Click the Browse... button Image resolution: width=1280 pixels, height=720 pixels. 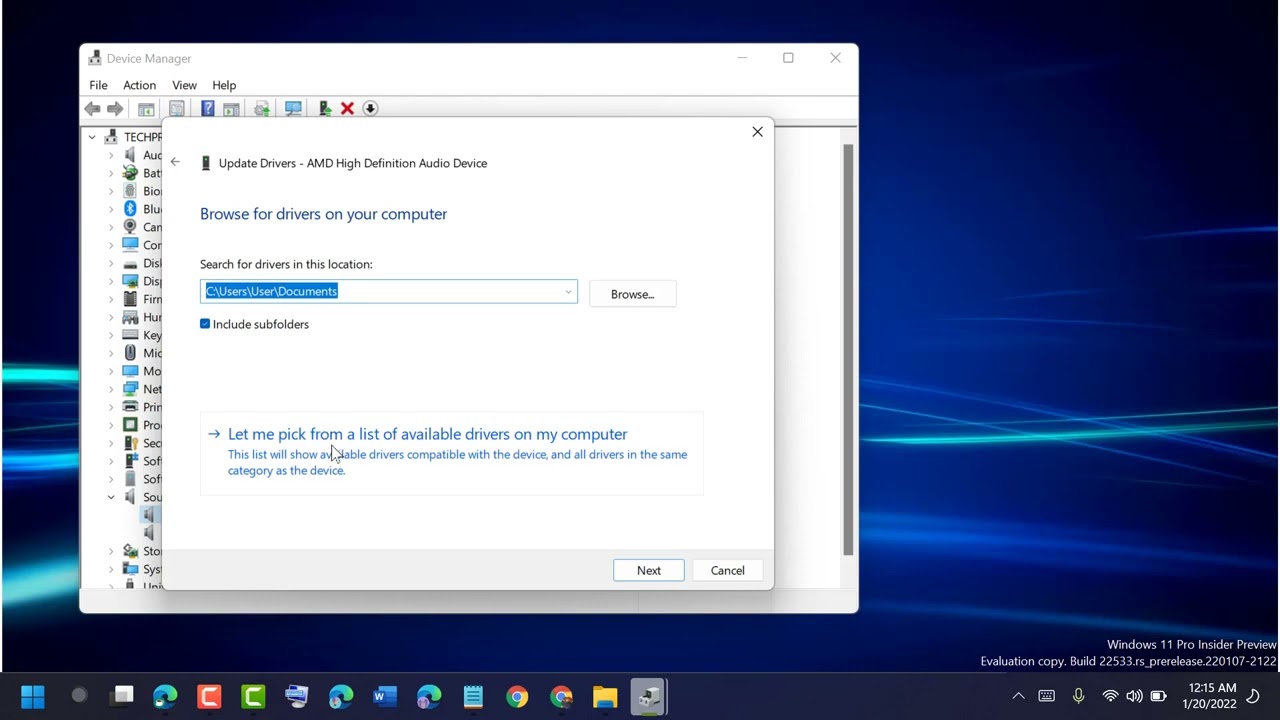[632, 294]
